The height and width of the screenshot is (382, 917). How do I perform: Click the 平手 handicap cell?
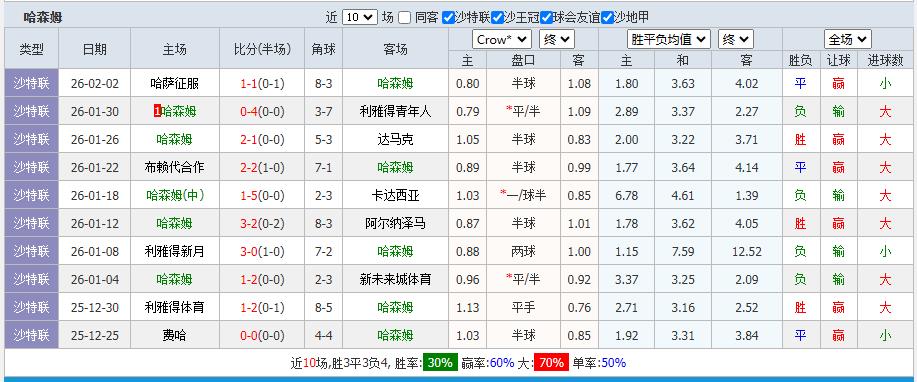click(523, 307)
